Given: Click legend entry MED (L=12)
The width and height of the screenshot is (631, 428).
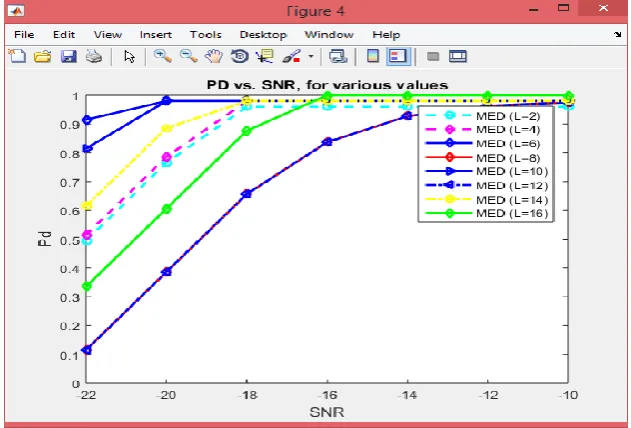Looking at the screenshot, I should [x=486, y=185].
